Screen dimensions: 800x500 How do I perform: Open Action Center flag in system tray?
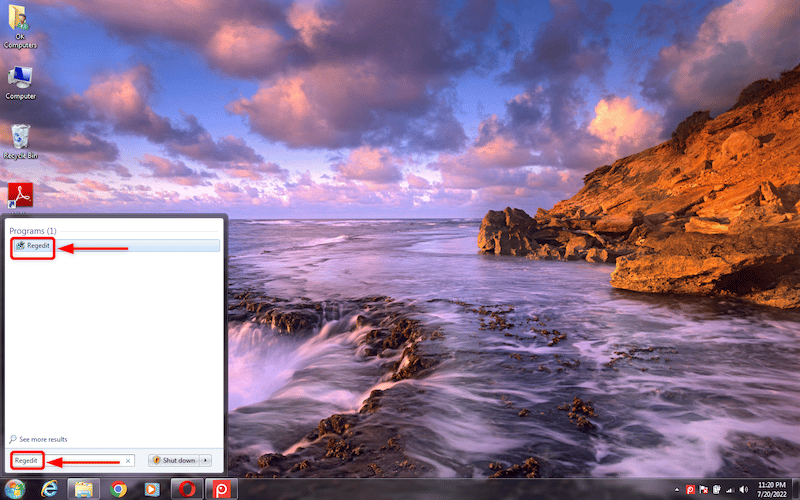coord(704,489)
